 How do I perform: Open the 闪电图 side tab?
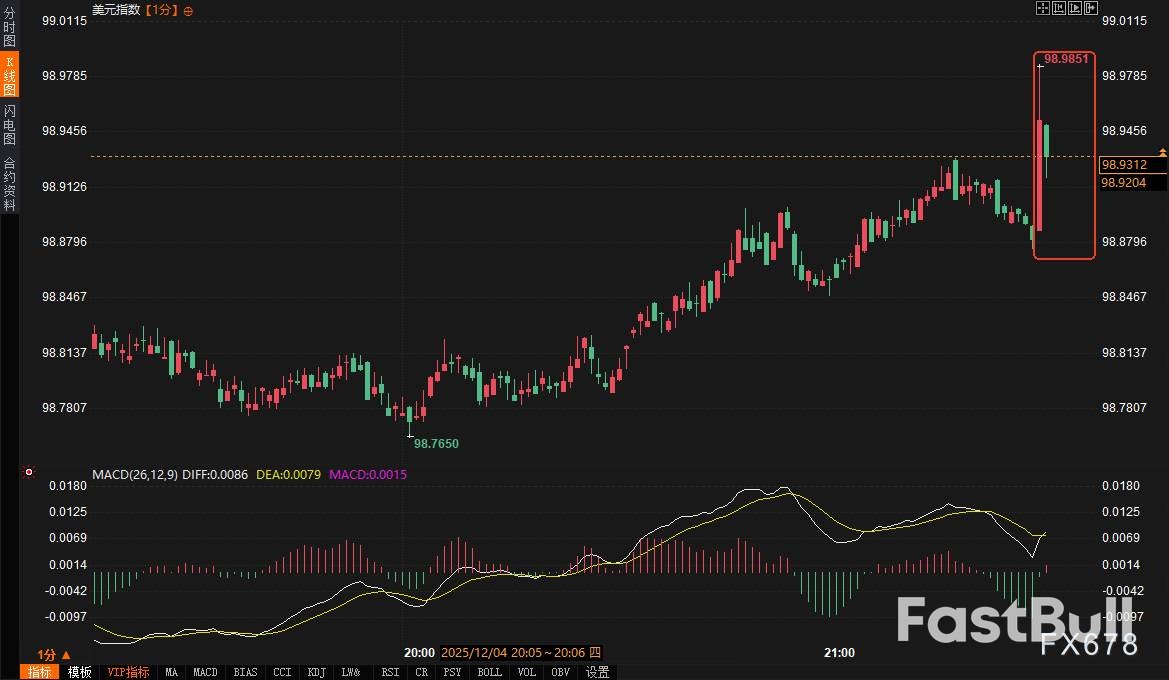pos(9,124)
